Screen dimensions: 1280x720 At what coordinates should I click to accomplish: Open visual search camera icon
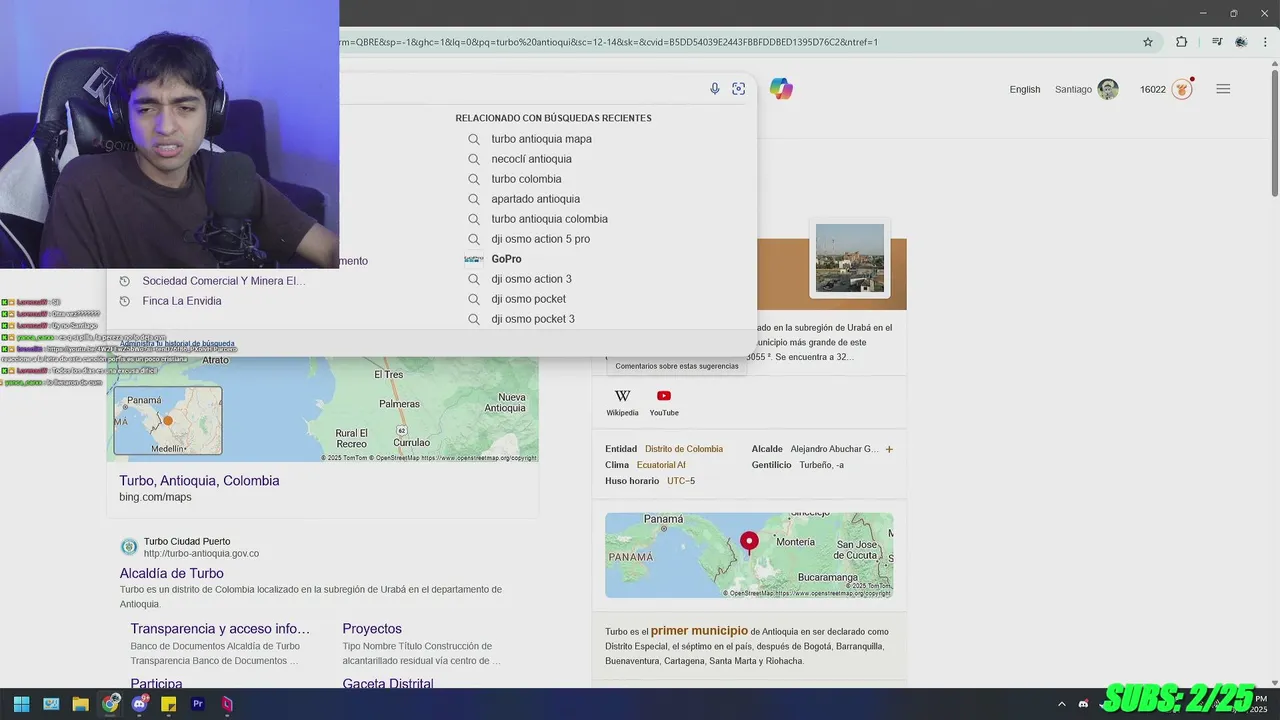click(739, 89)
